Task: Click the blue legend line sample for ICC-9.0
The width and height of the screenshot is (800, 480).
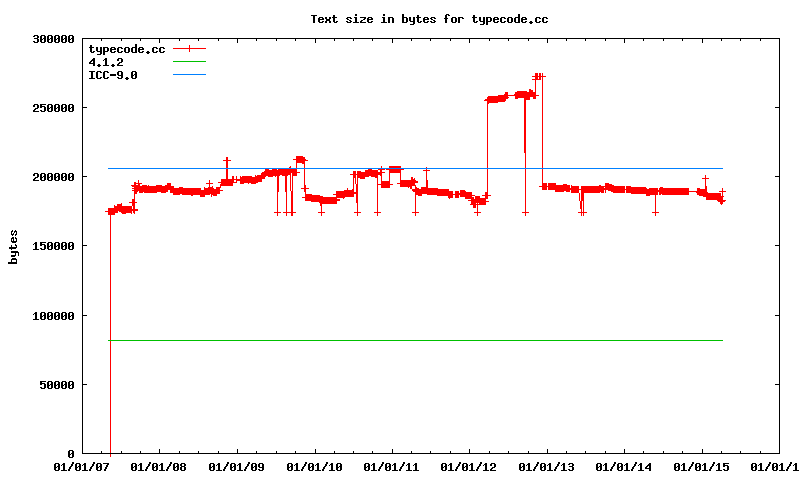Action: pos(189,74)
